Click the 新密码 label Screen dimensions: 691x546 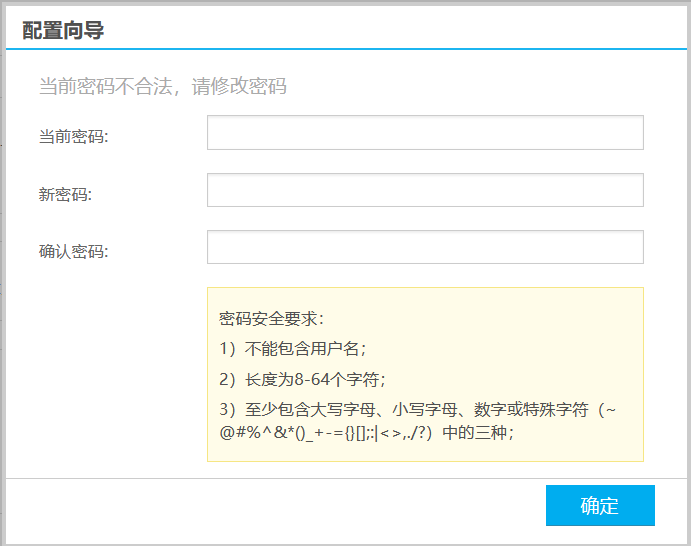click(x=65, y=194)
